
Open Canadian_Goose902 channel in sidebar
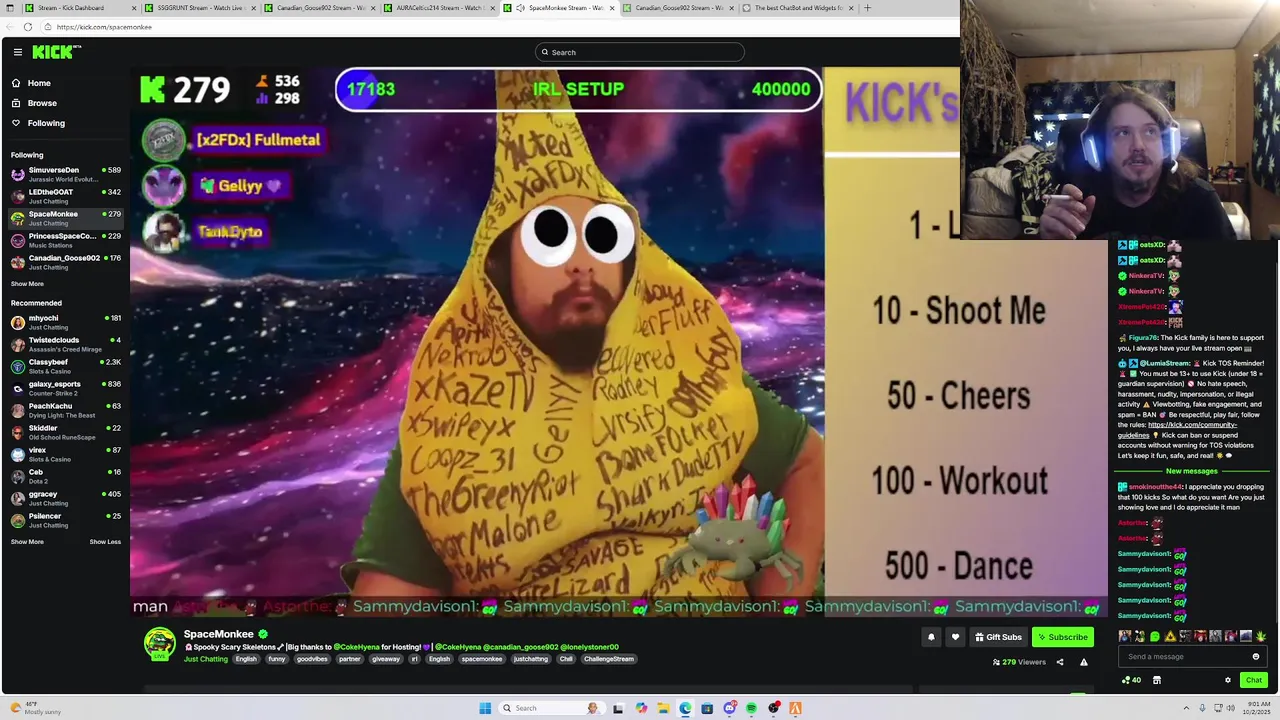65,262
